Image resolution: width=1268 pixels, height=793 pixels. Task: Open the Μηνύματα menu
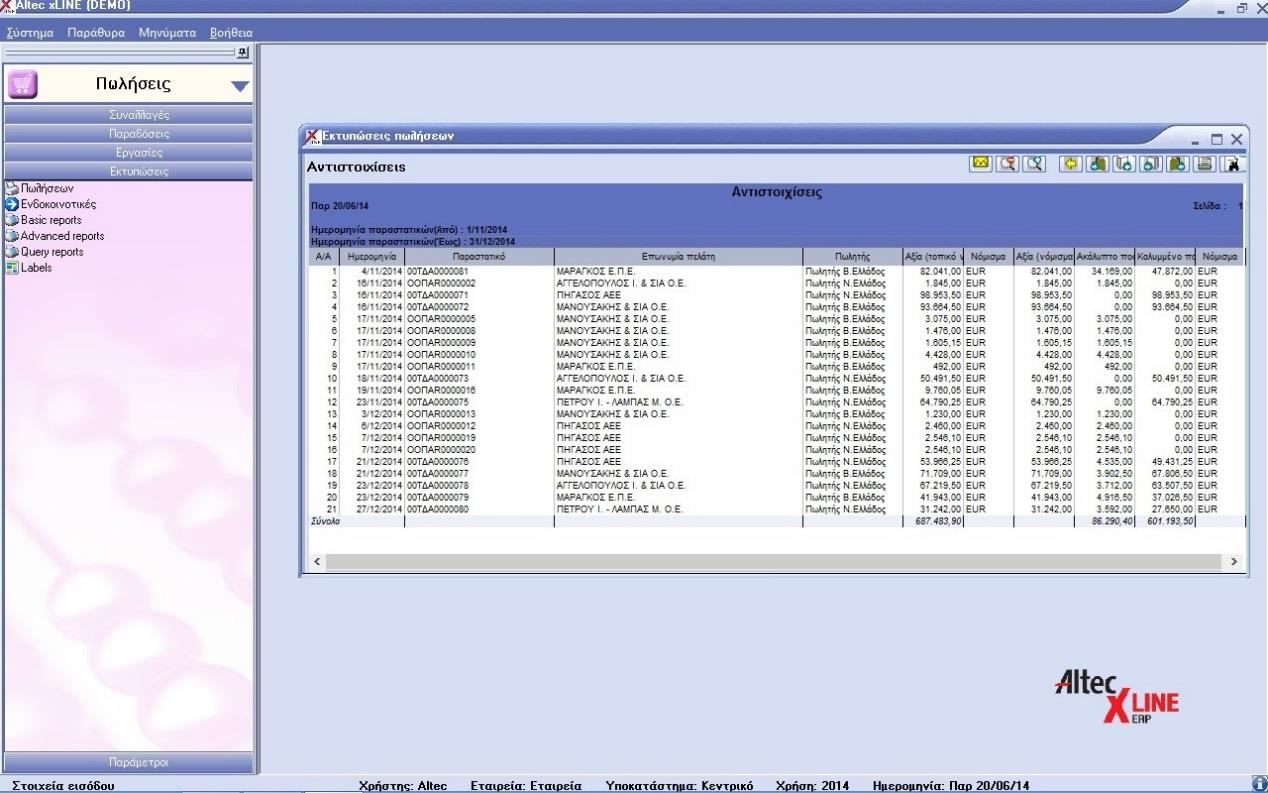pos(167,33)
